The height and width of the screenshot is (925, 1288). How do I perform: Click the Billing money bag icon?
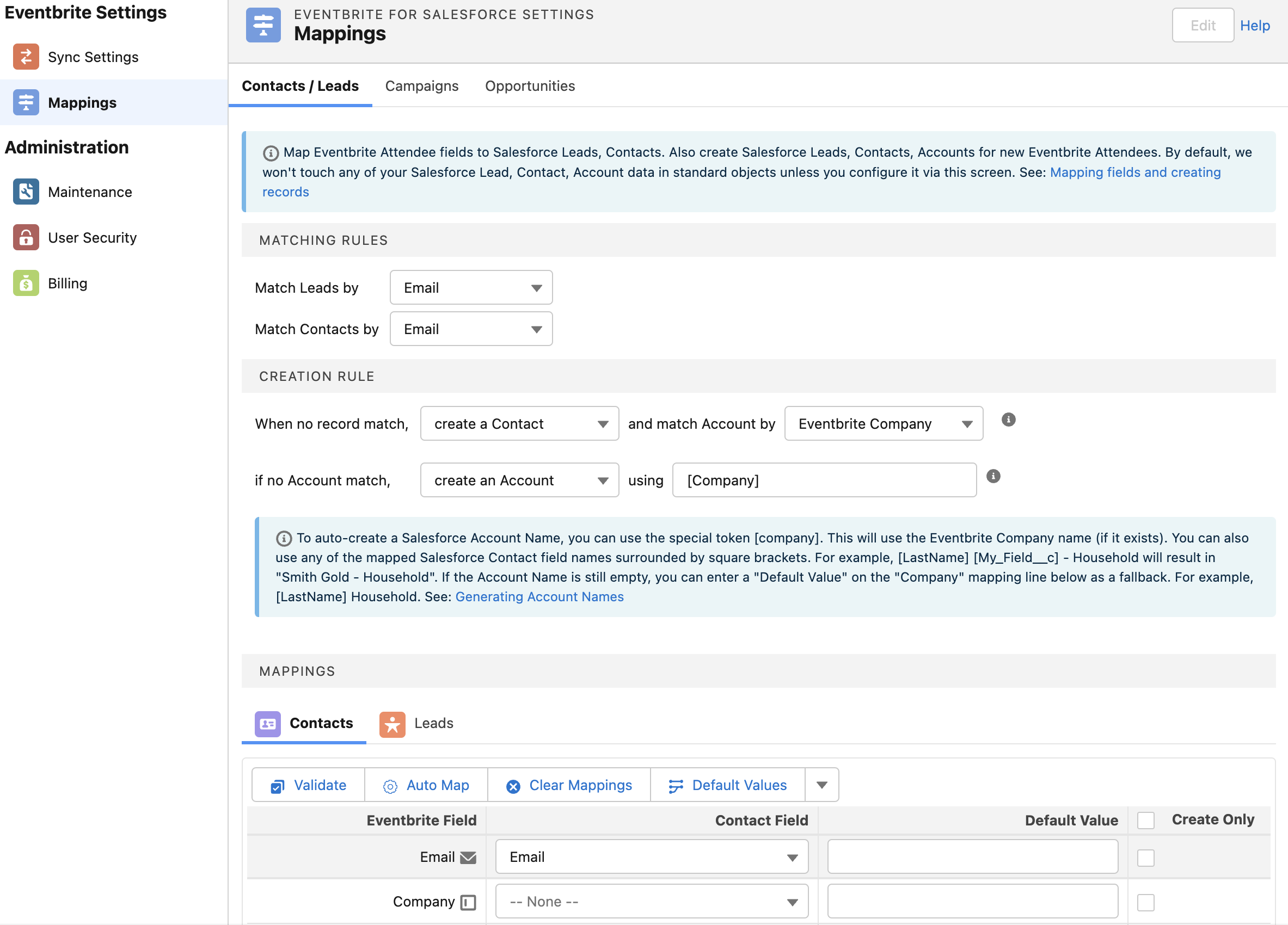tap(26, 282)
